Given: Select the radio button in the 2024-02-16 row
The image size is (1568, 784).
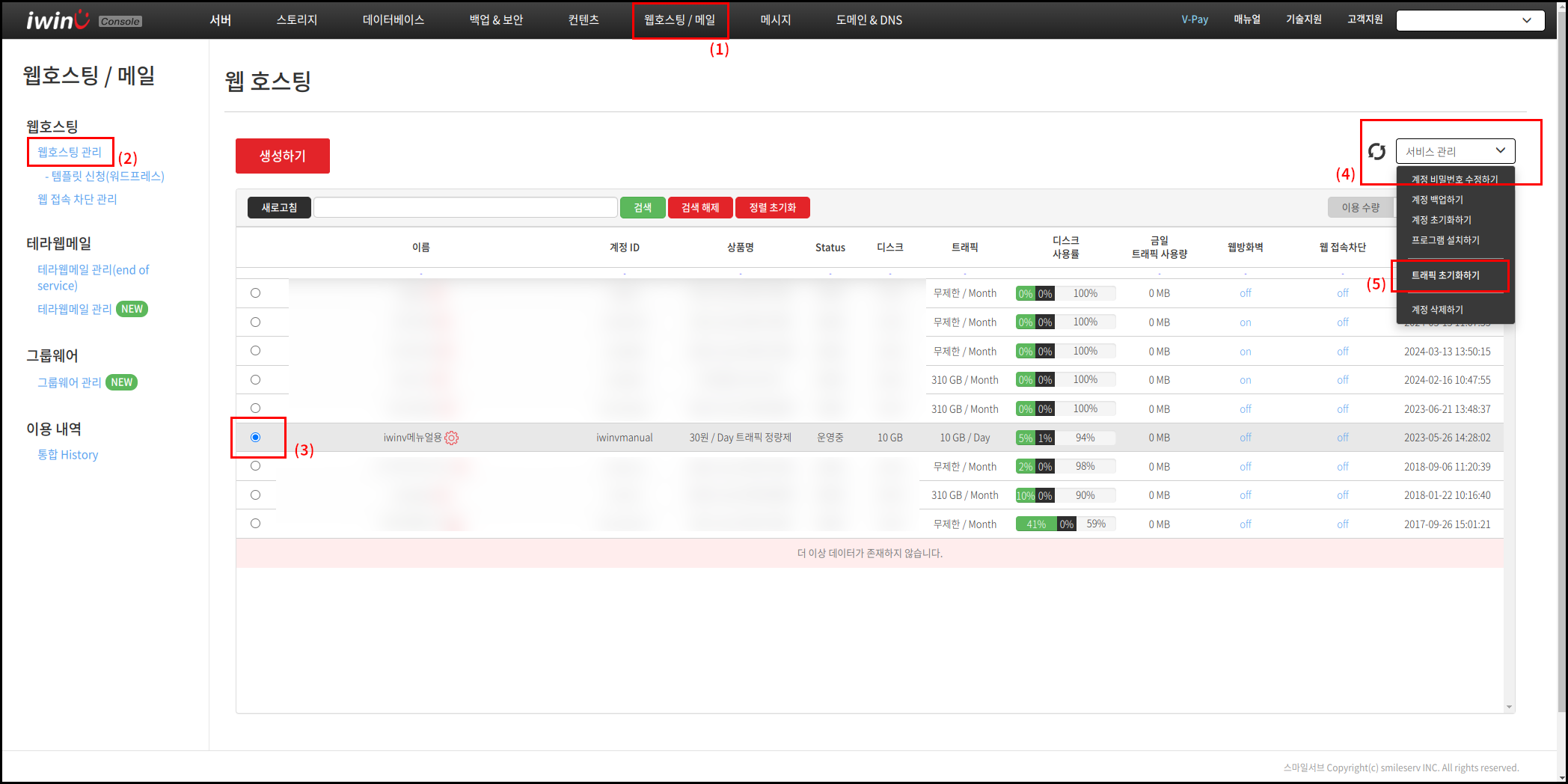Looking at the screenshot, I should click(x=255, y=380).
